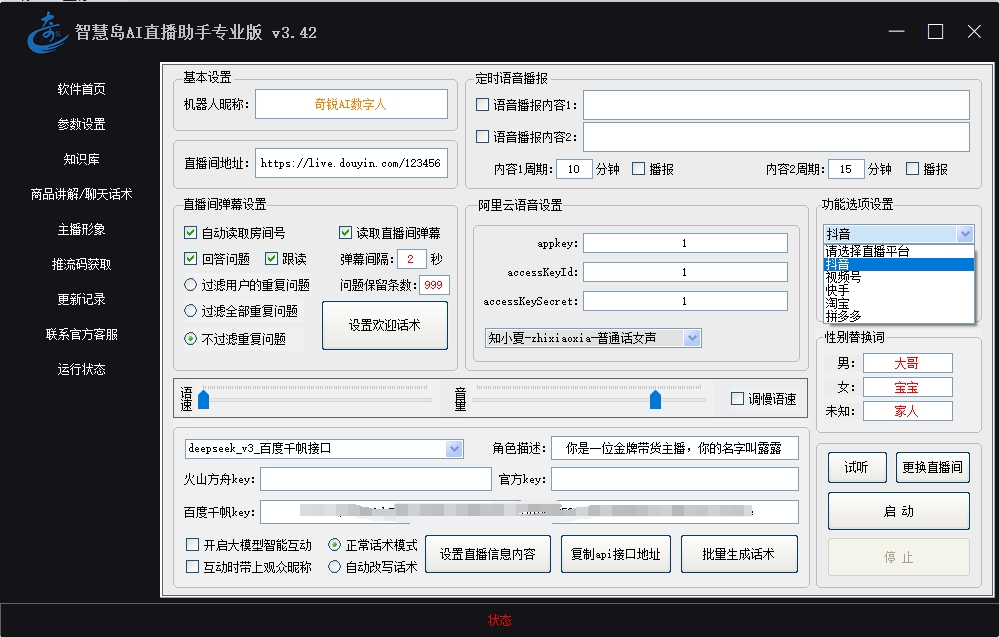The image size is (999, 637).
Task: Click the app logo in title bar
Action: point(45,33)
